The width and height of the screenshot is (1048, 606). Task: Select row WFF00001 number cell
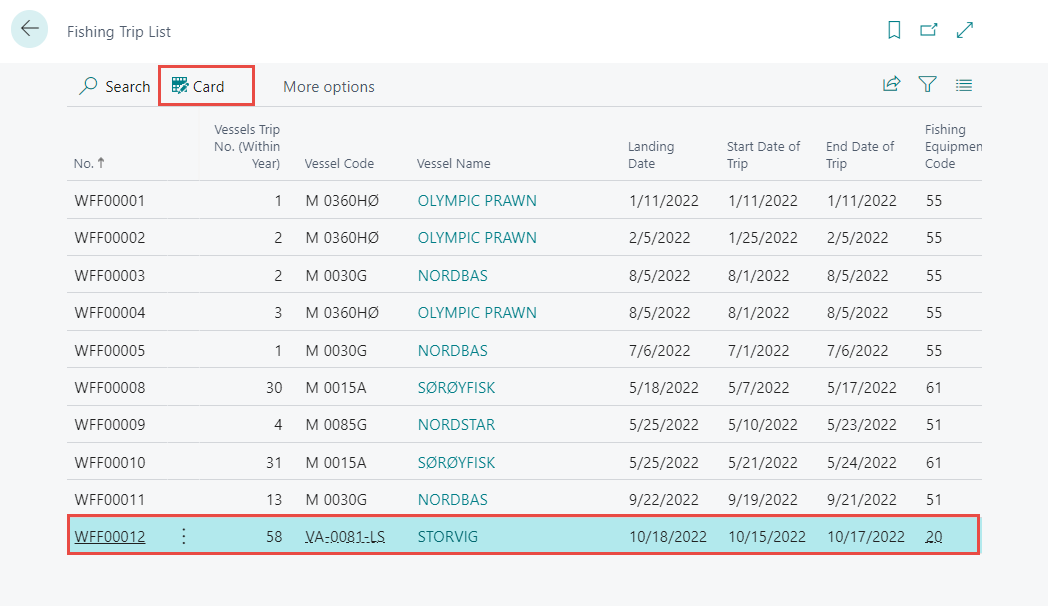(110, 200)
